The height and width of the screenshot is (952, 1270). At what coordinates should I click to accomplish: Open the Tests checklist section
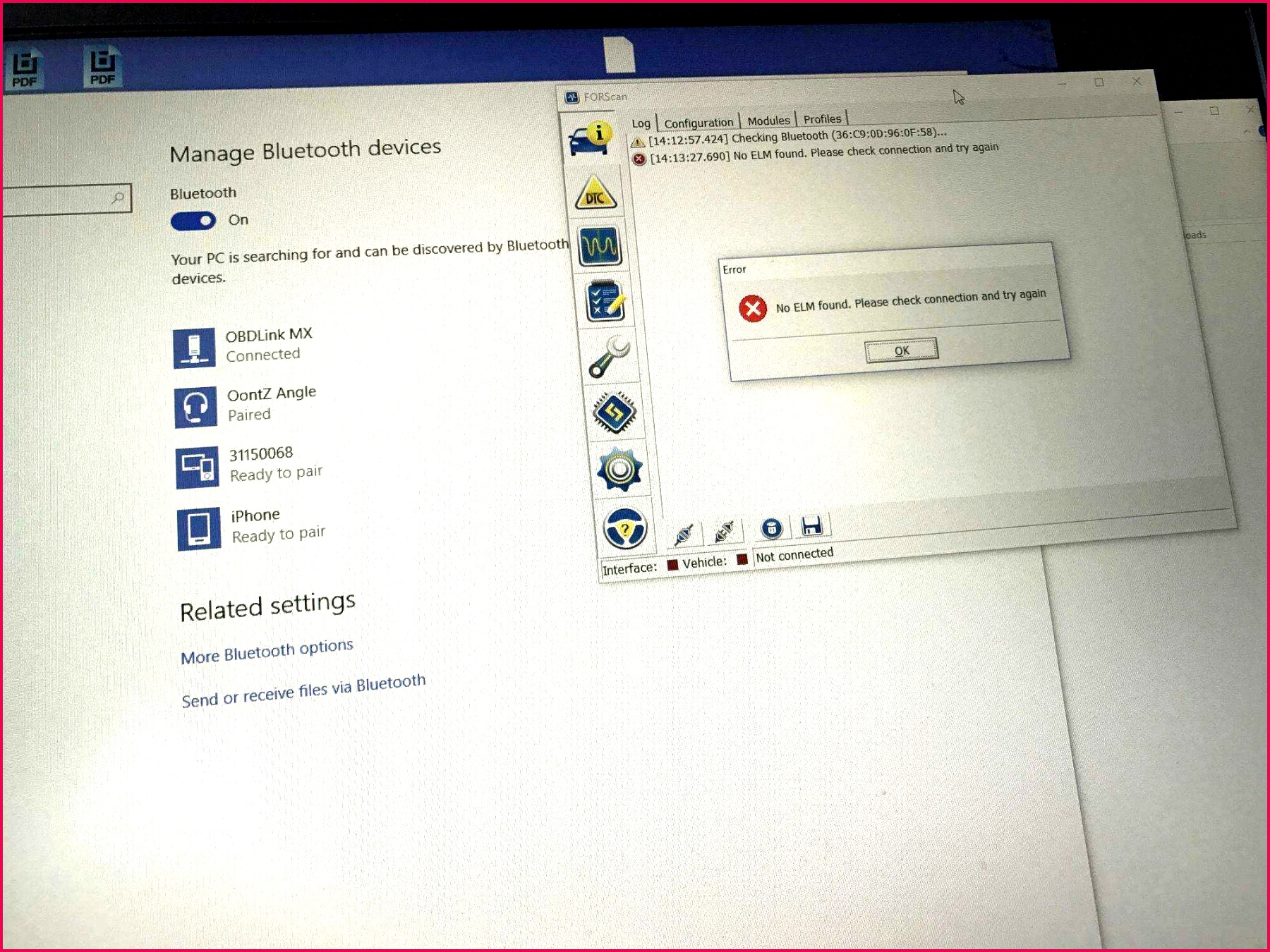(605, 301)
